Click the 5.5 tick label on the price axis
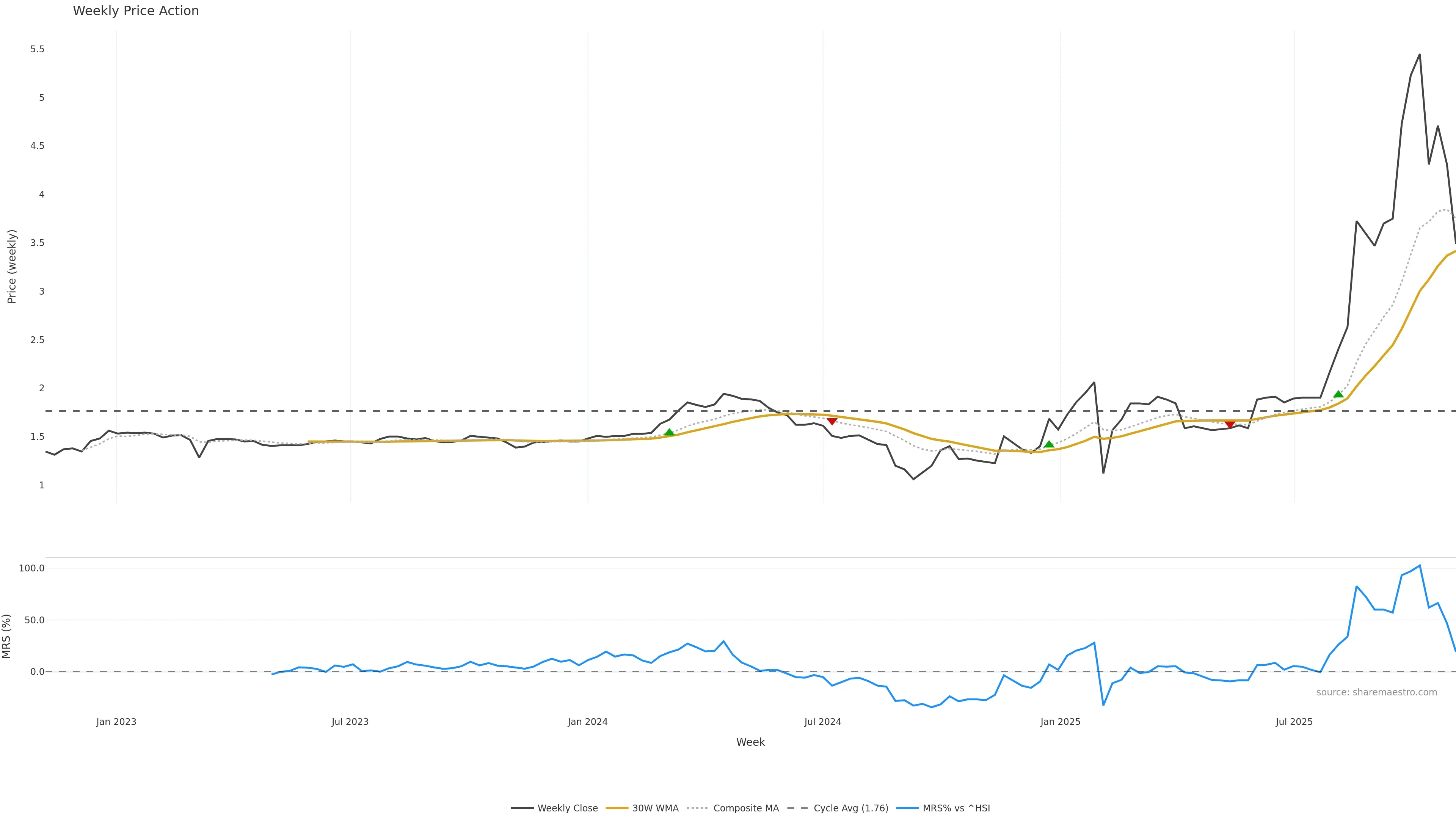1456x819 pixels. (x=37, y=49)
